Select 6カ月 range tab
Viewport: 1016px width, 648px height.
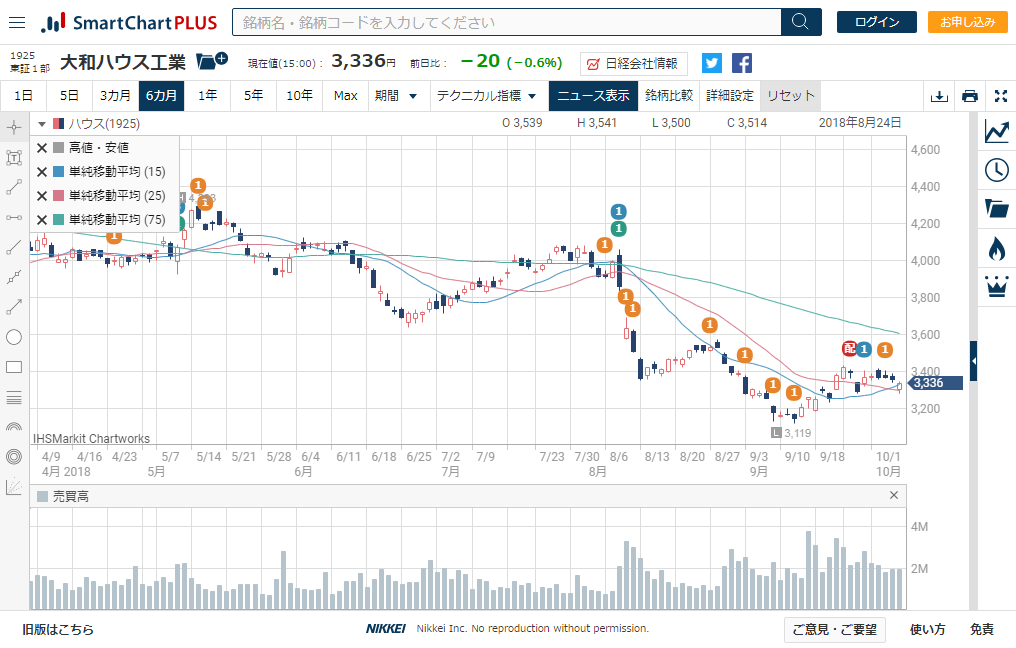(x=161, y=96)
